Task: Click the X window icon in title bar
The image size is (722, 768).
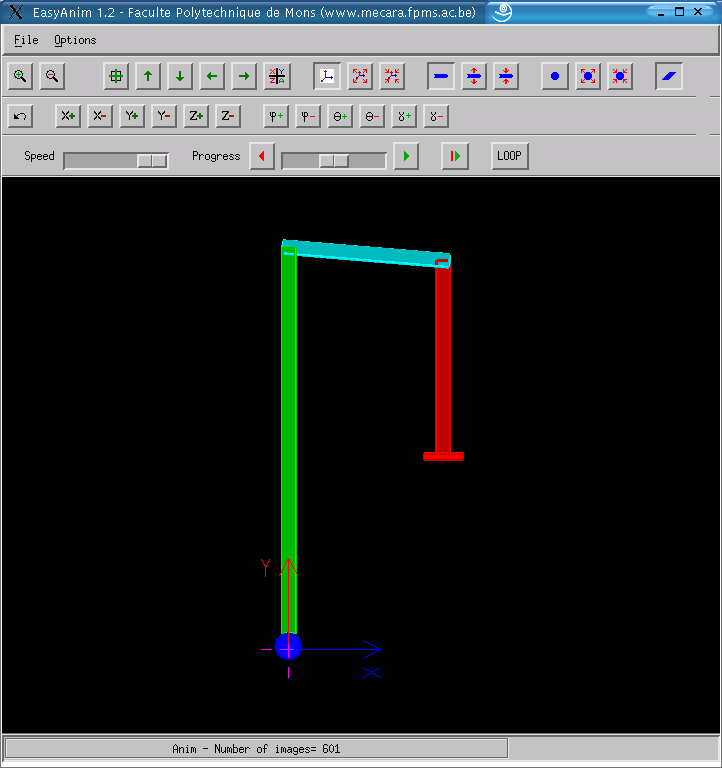Action: point(16,12)
